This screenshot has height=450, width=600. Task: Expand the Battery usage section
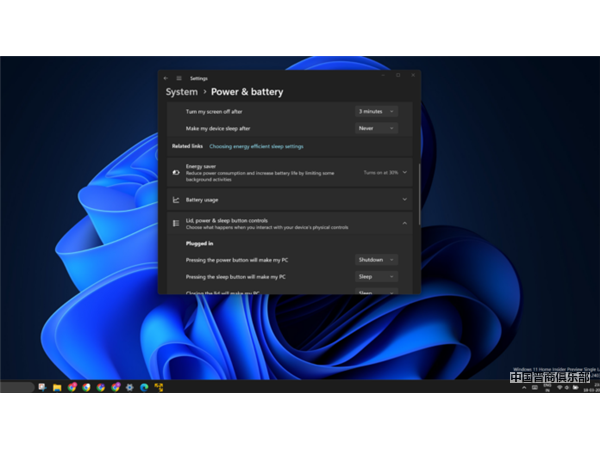tap(404, 199)
